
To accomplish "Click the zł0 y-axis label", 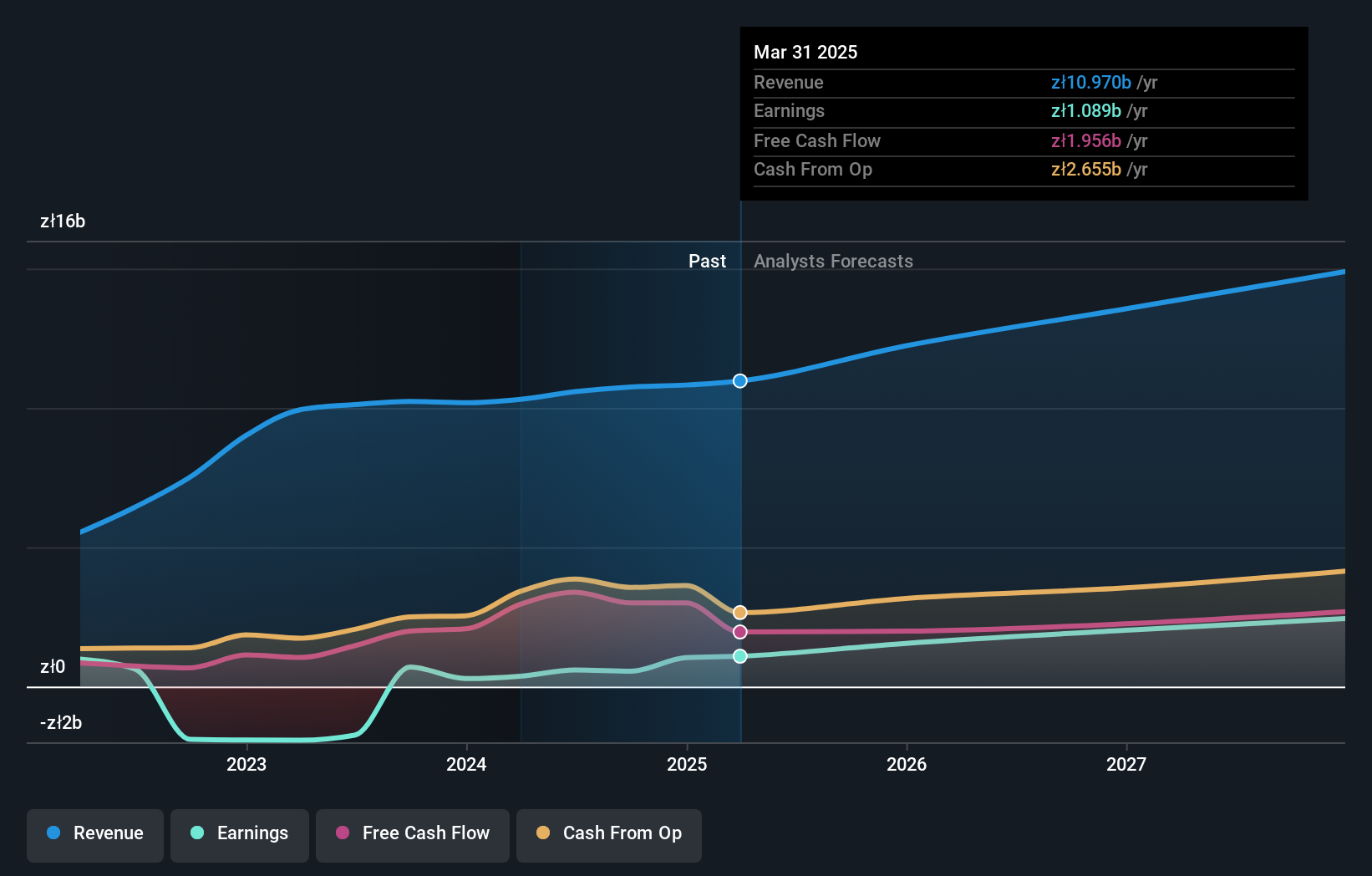I will point(53,667).
